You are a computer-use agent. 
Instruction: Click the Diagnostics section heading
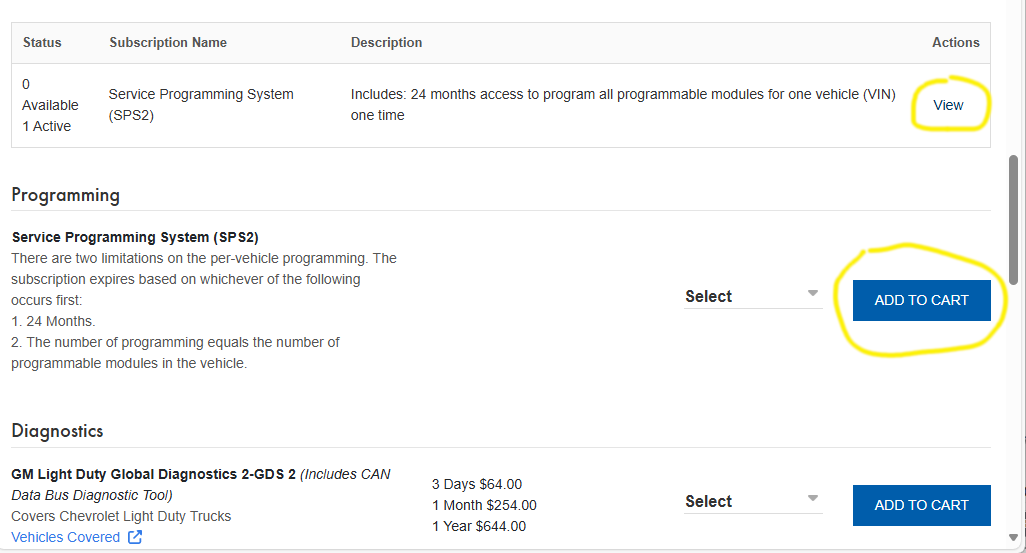click(57, 431)
